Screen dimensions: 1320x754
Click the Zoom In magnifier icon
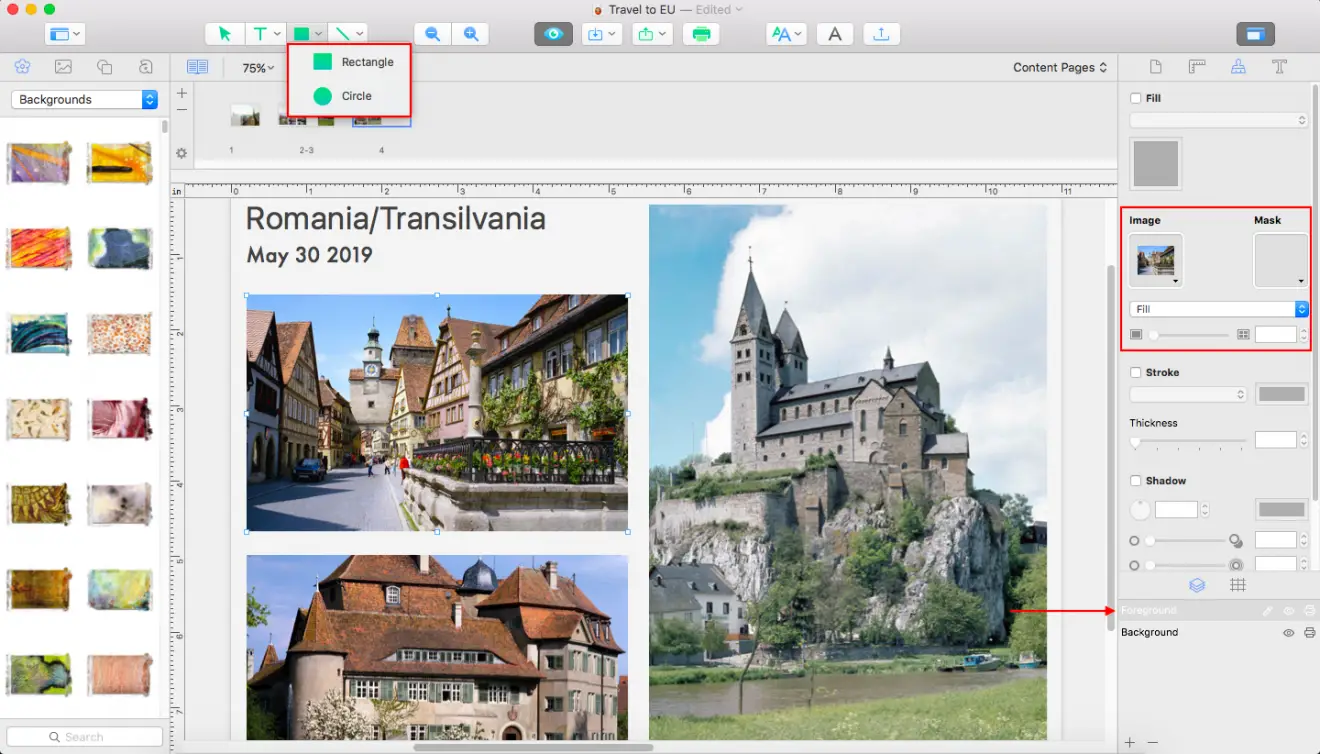point(470,33)
